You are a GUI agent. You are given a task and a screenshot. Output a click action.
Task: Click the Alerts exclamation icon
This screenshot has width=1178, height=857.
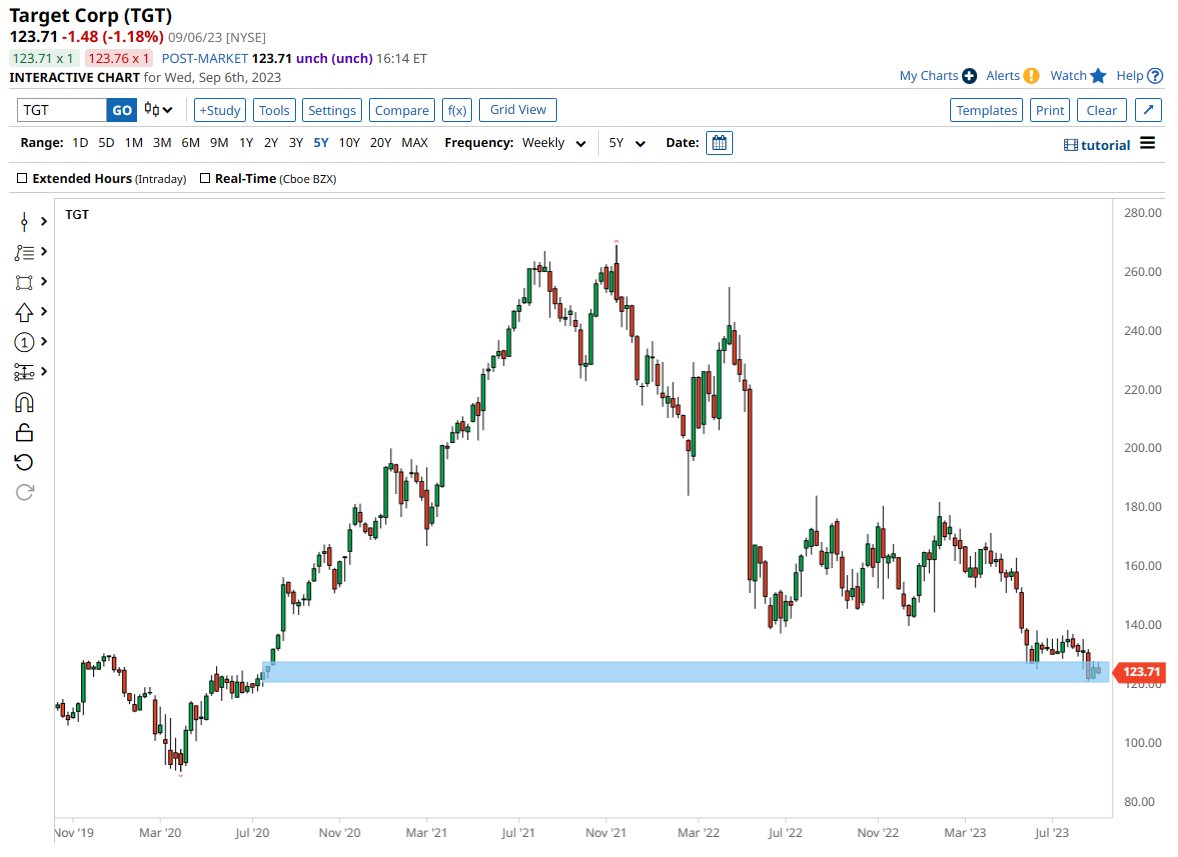tap(1032, 76)
